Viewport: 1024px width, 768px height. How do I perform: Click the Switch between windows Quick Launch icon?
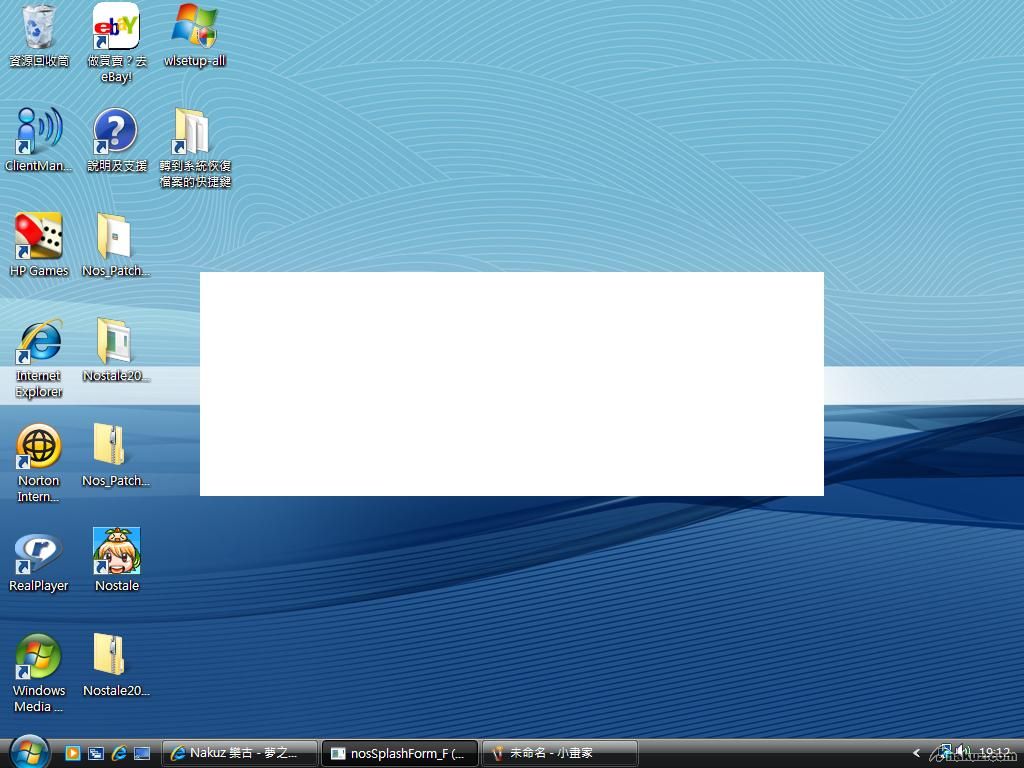click(x=96, y=753)
